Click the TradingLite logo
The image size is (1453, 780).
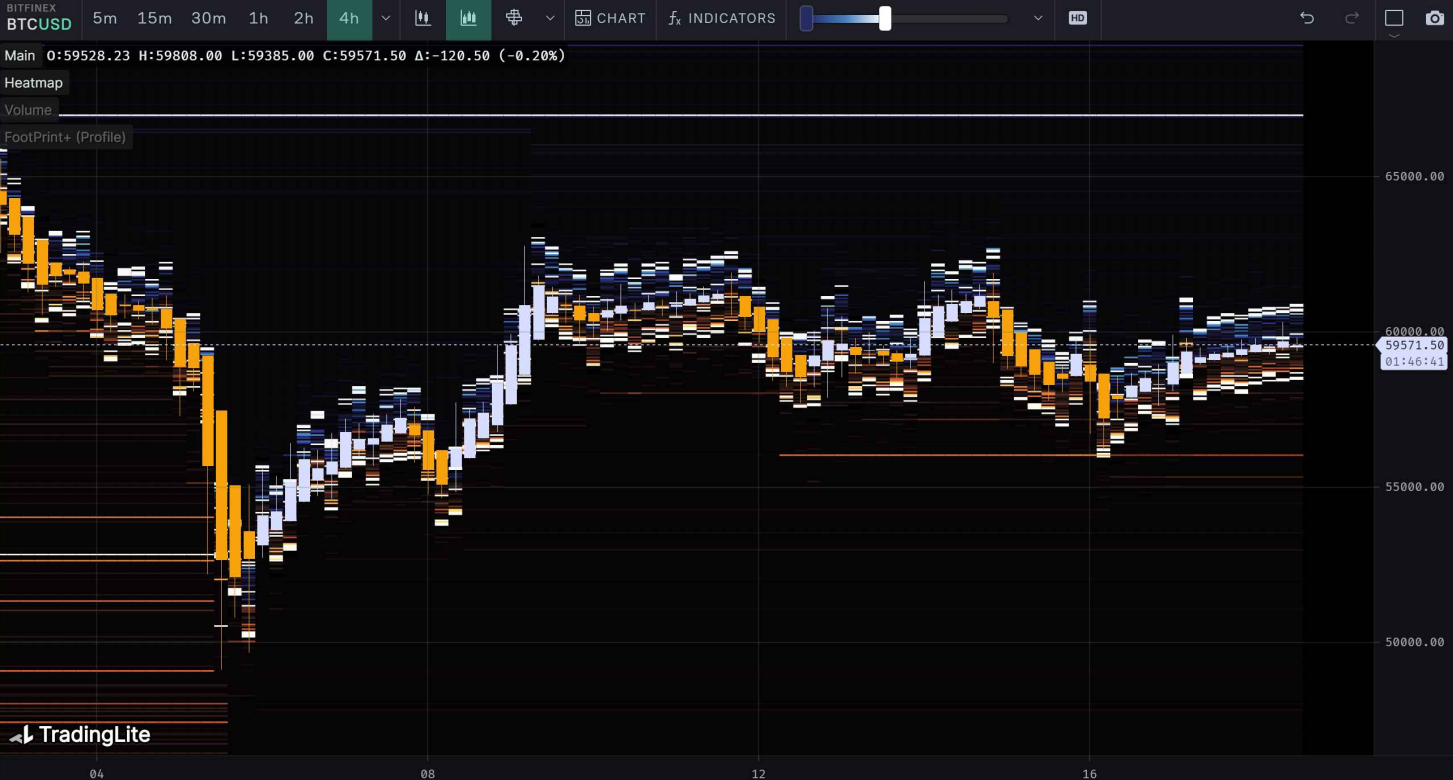pyautogui.click(x=80, y=735)
